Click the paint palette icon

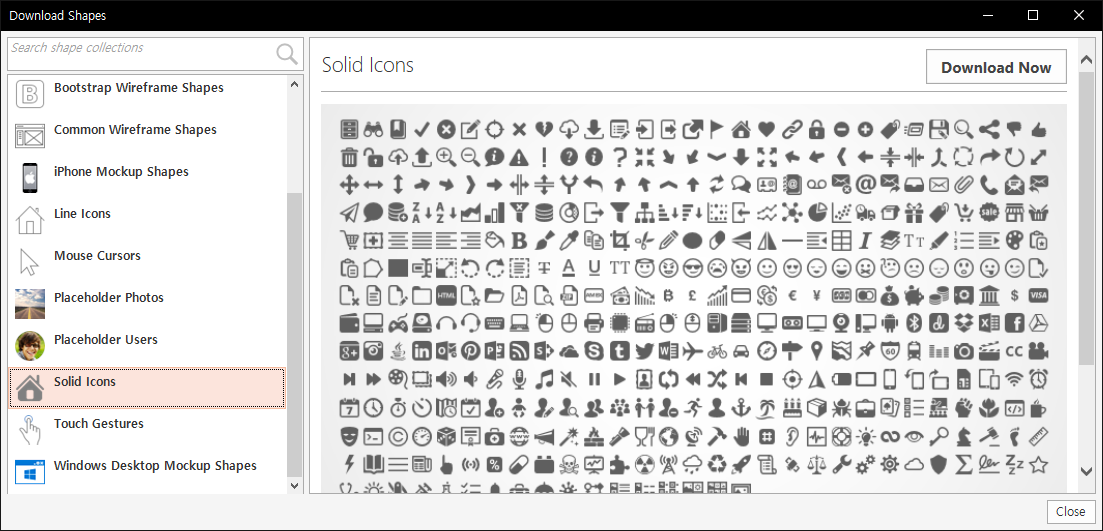click(1014, 241)
